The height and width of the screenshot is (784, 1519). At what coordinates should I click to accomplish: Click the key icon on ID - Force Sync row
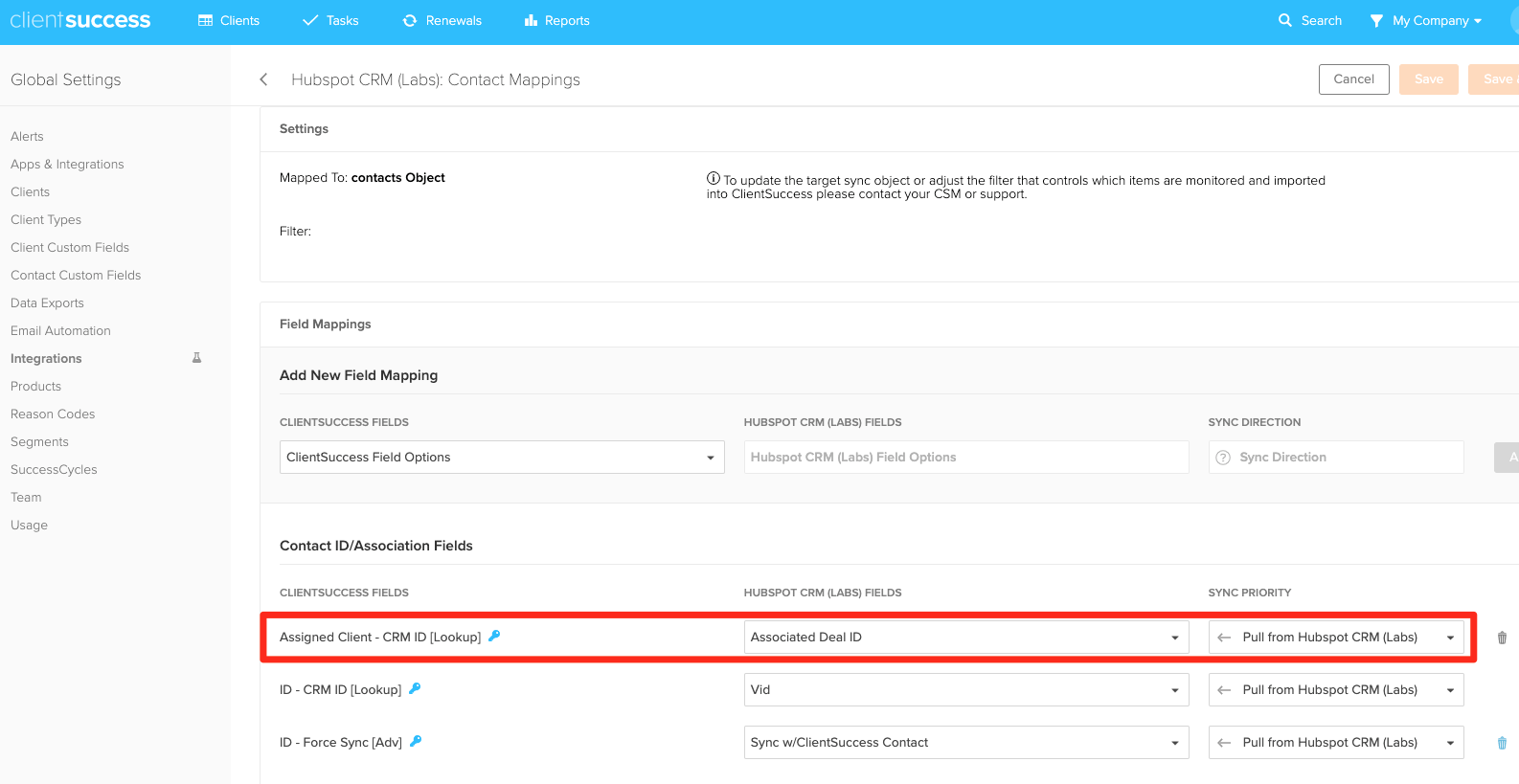(416, 741)
